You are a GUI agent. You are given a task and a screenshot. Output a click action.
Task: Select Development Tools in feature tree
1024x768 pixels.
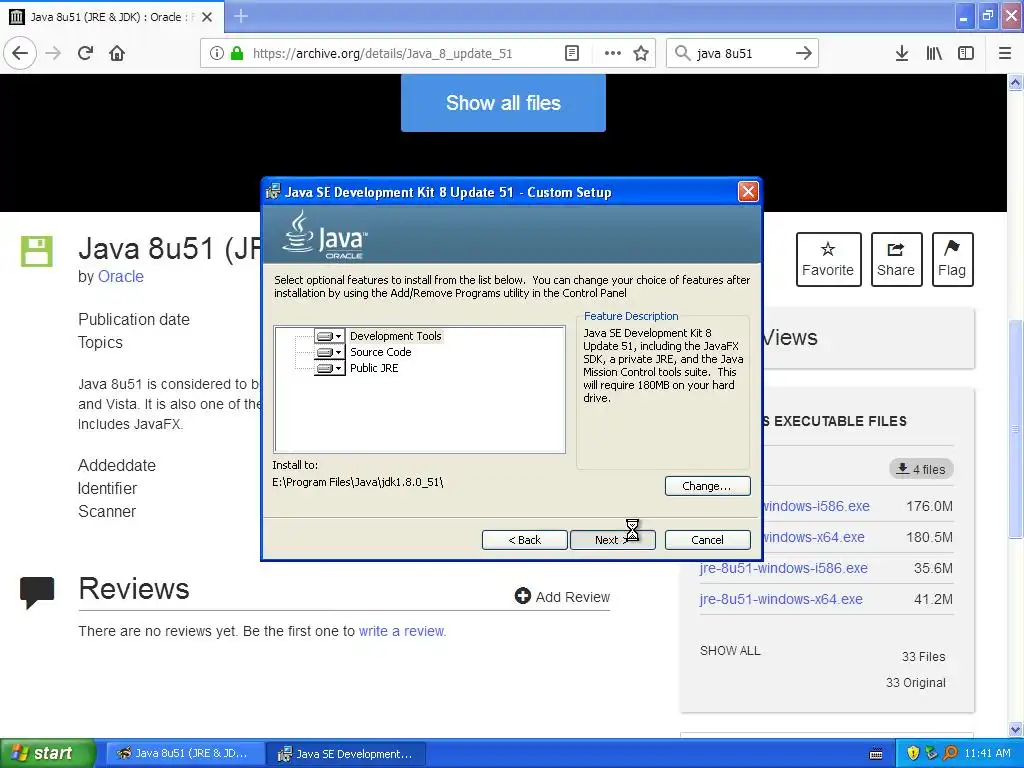(396, 336)
